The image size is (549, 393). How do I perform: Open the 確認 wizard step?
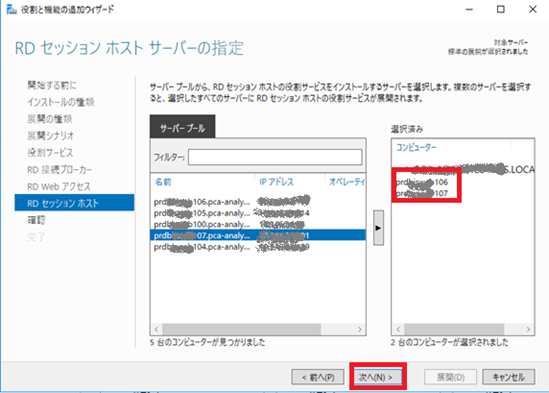36,220
